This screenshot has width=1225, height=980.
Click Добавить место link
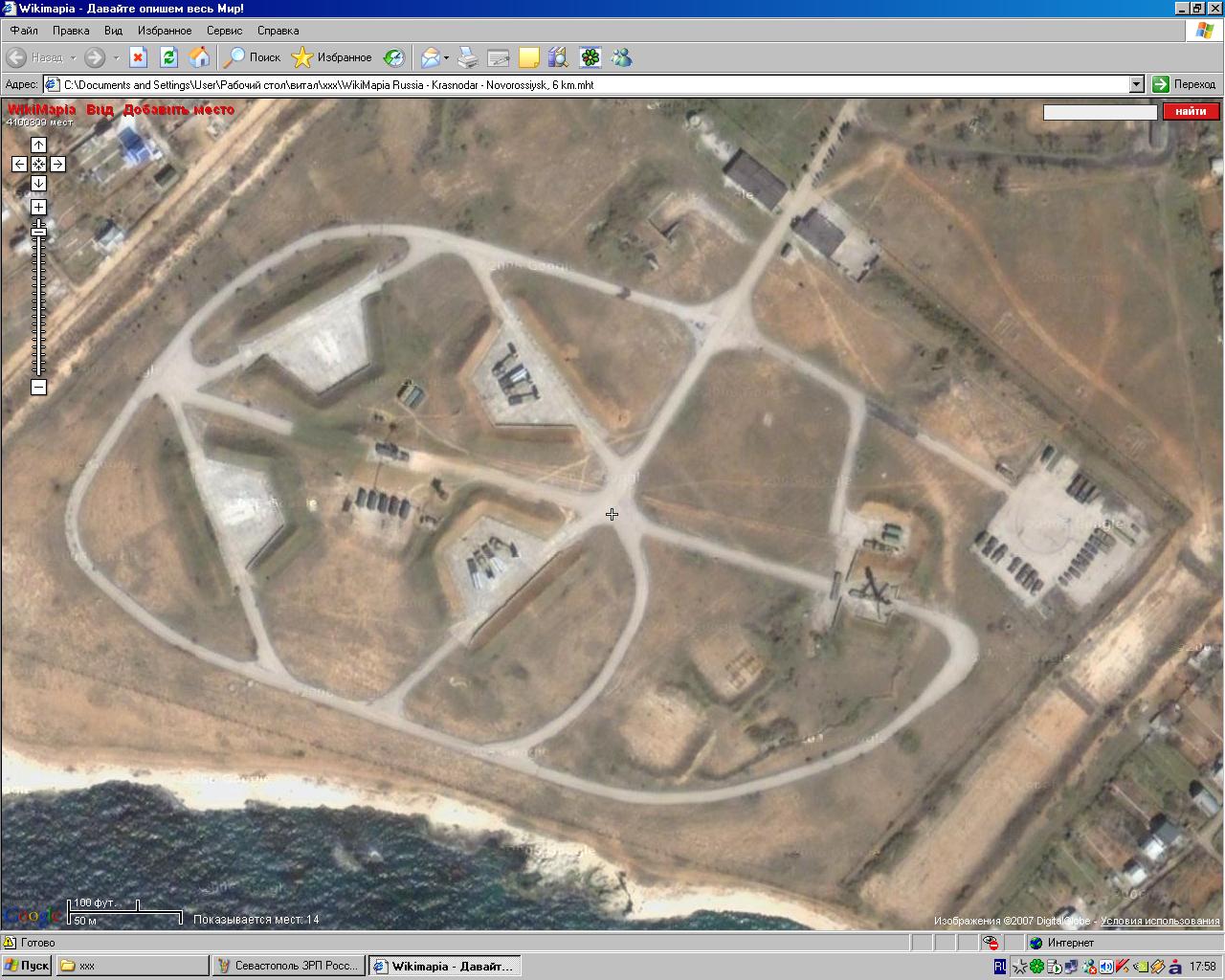pyautogui.click(x=179, y=109)
